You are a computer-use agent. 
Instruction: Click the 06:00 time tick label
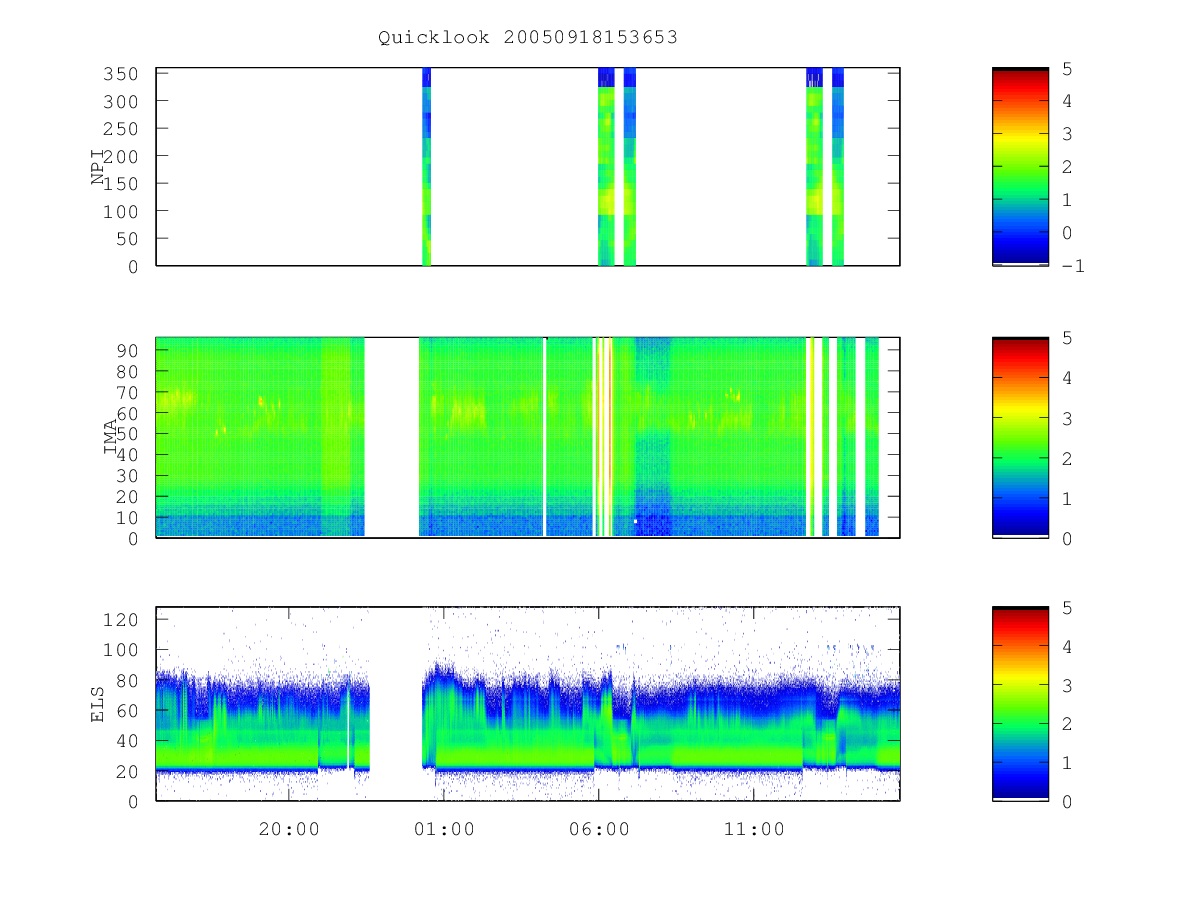tap(599, 829)
